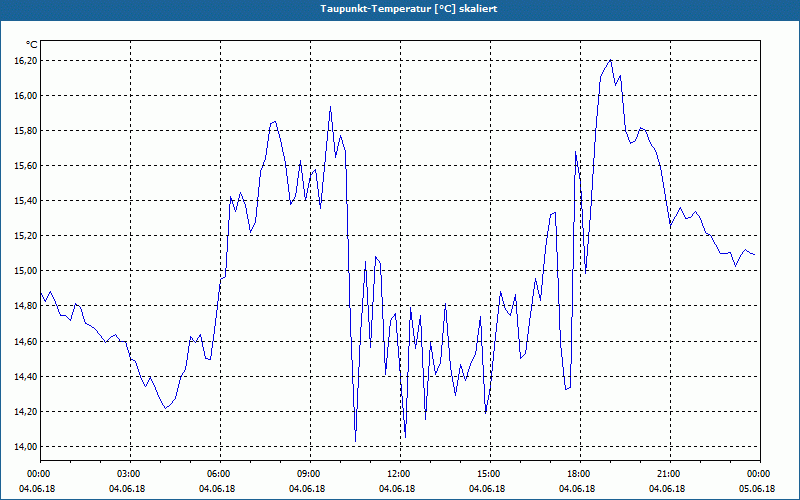
Task: Click the chart title 'Taupunkt-Temperatur [°C] skaliert'
Action: [409, 9]
